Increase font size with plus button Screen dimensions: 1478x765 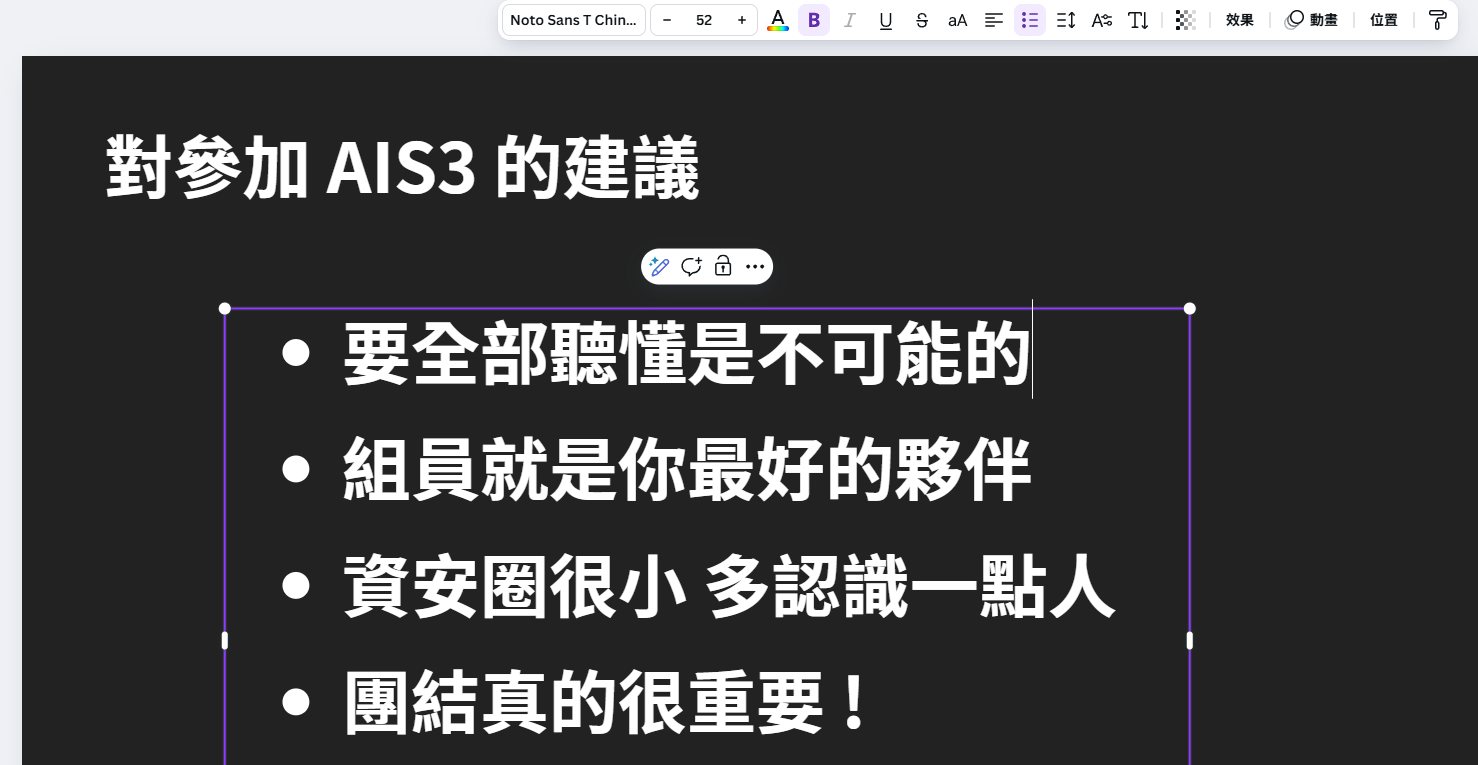click(x=741, y=20)
